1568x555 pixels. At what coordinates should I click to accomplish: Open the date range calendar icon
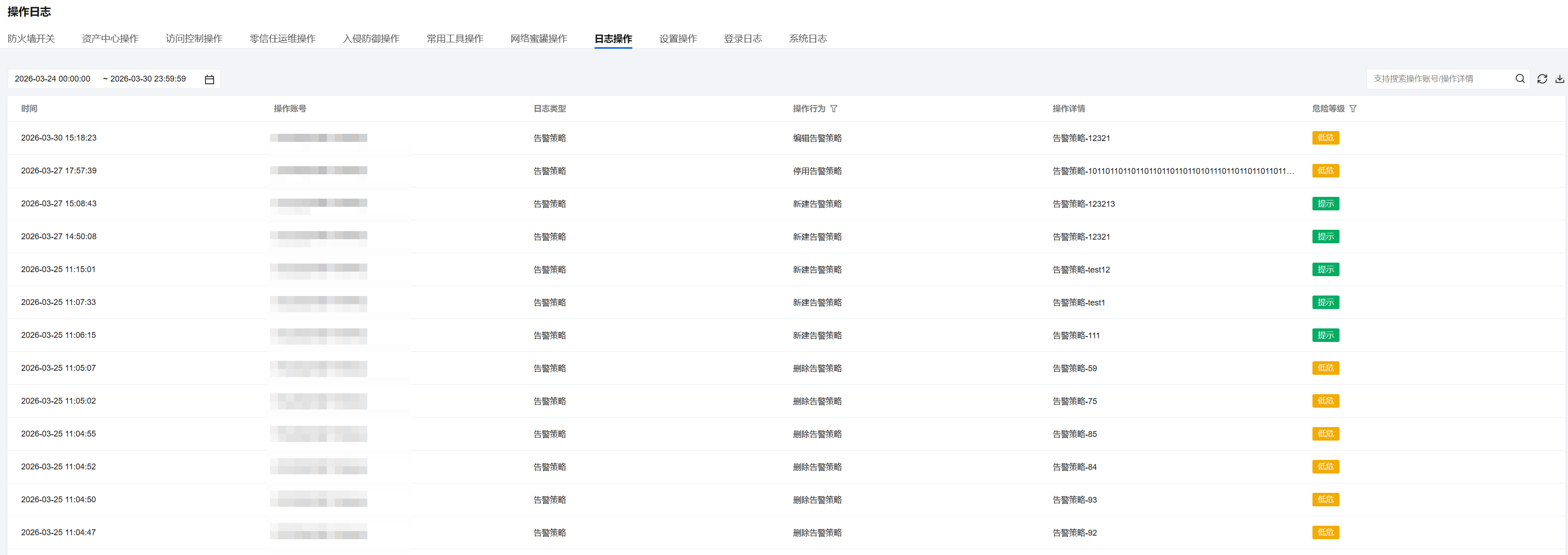click(210, 79)
